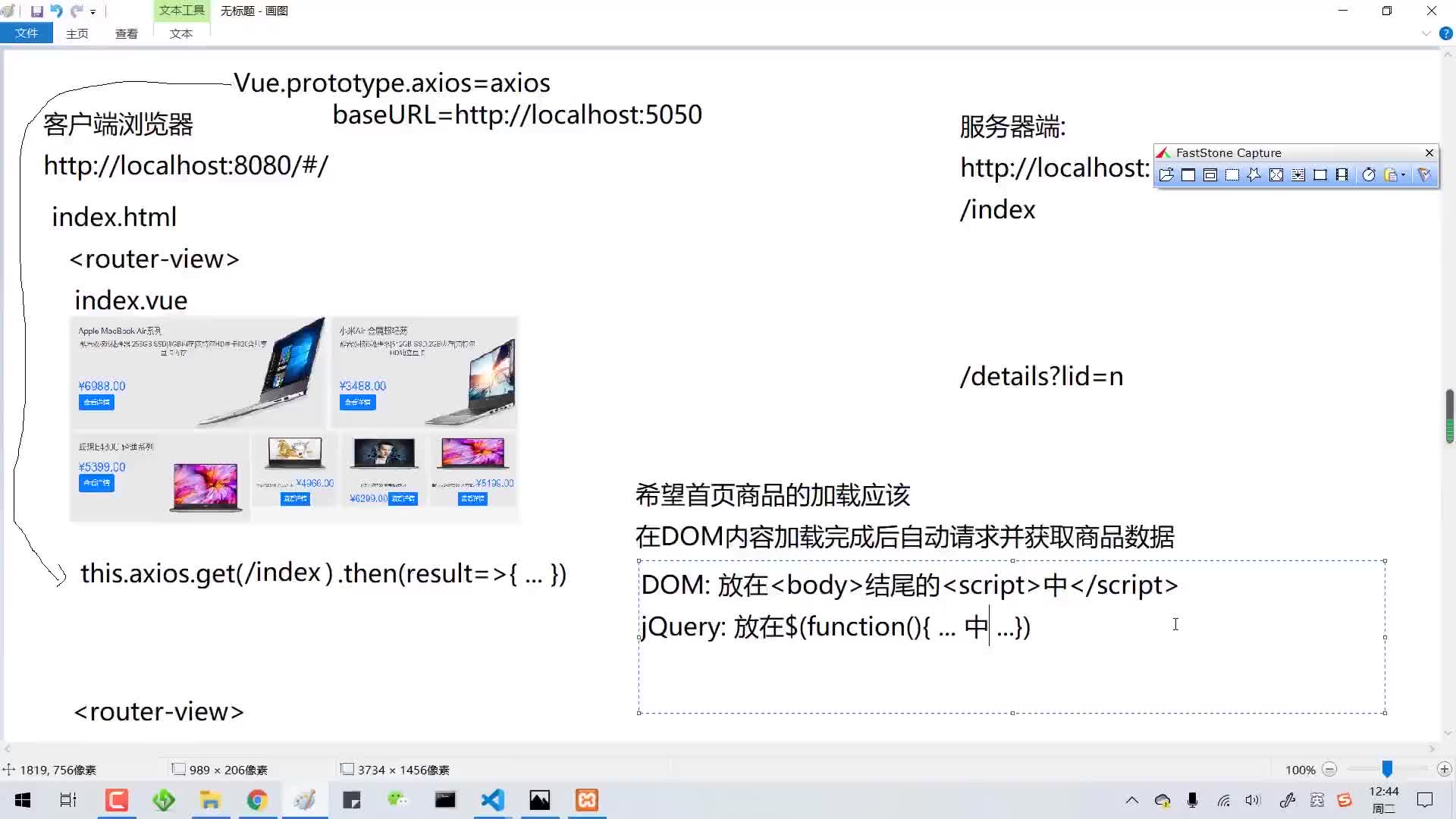Click inside the active text box on canvas
The height and width of the screenshot is (819, 1456).
(1012, 637)
